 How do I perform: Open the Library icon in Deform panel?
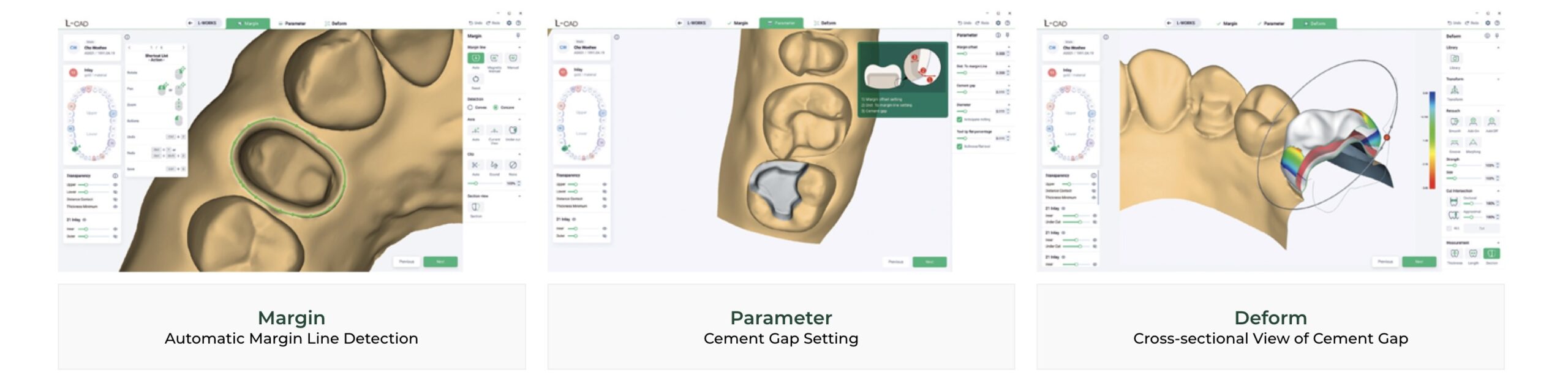point(1455,58)
